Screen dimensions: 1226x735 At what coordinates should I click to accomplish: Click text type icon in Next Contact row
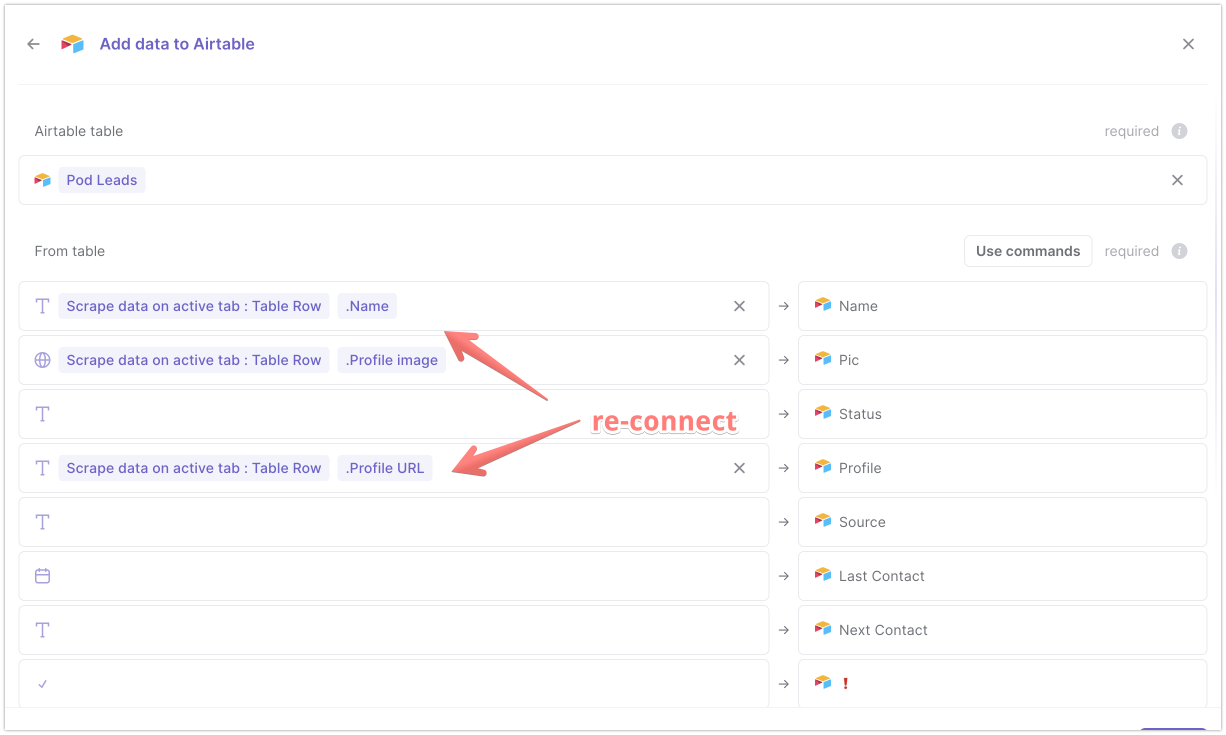(x=42, y=630)
